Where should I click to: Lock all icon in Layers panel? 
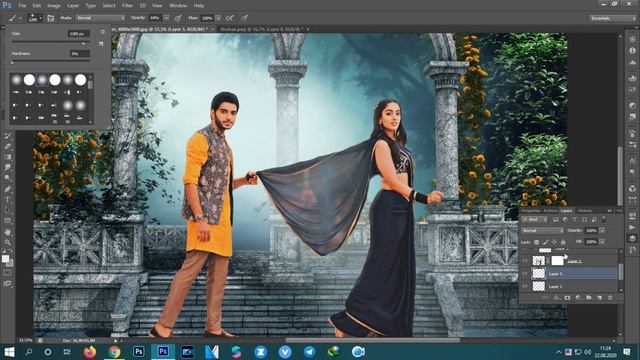point(563,242)
